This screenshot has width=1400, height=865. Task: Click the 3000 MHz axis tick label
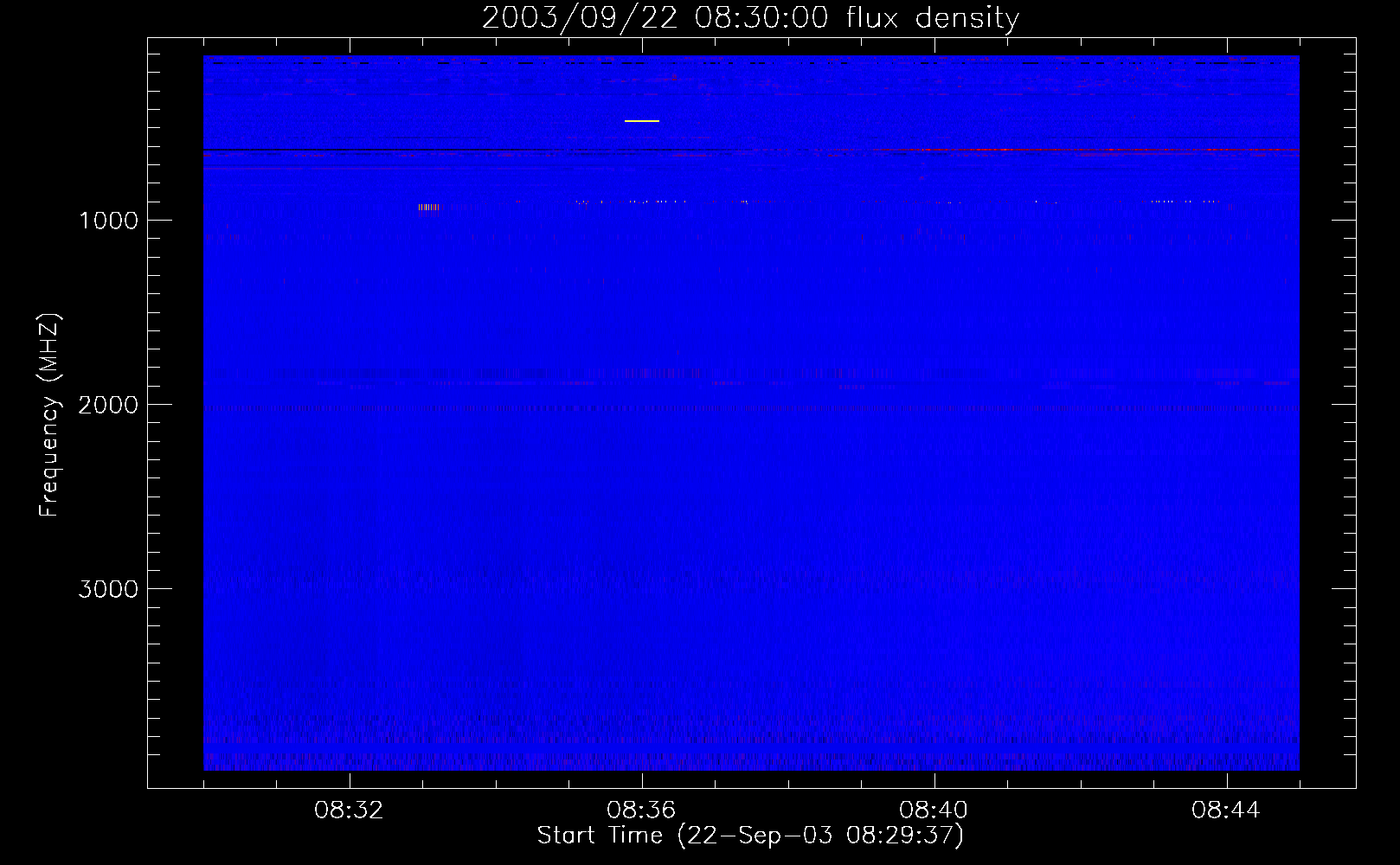click(x=108, y=589)
